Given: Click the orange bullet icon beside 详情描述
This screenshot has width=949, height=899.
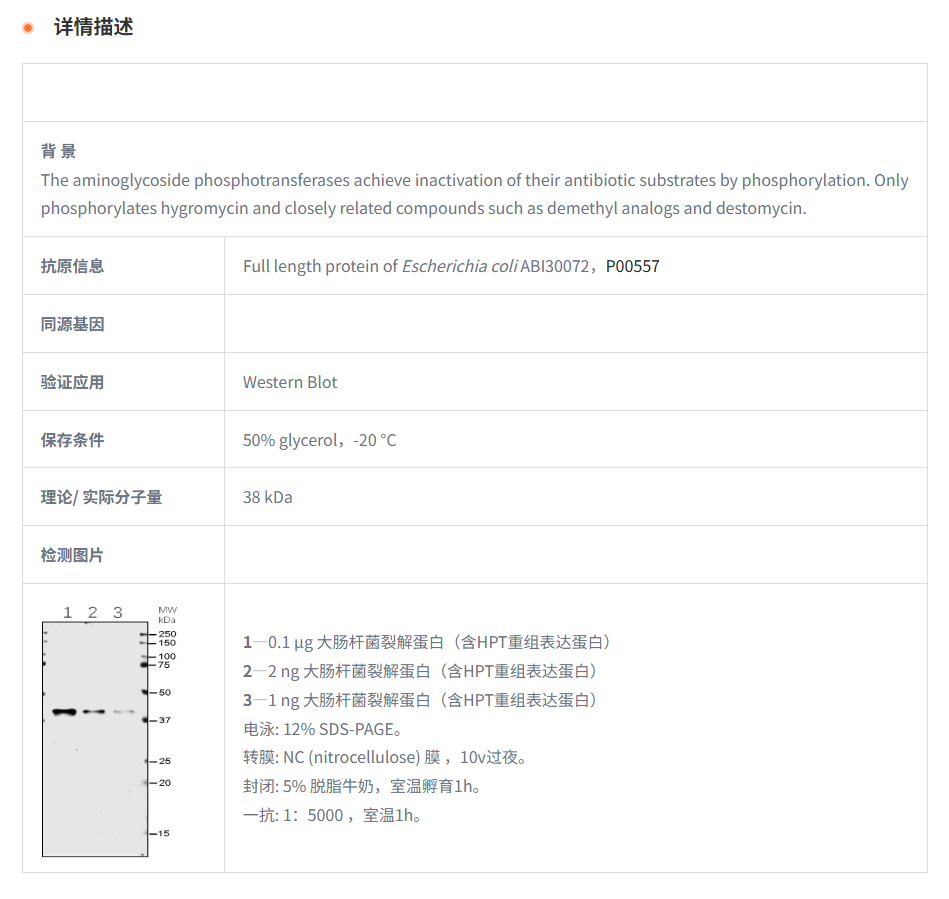Looking at the screenshot, I should (x=28, y=28).
